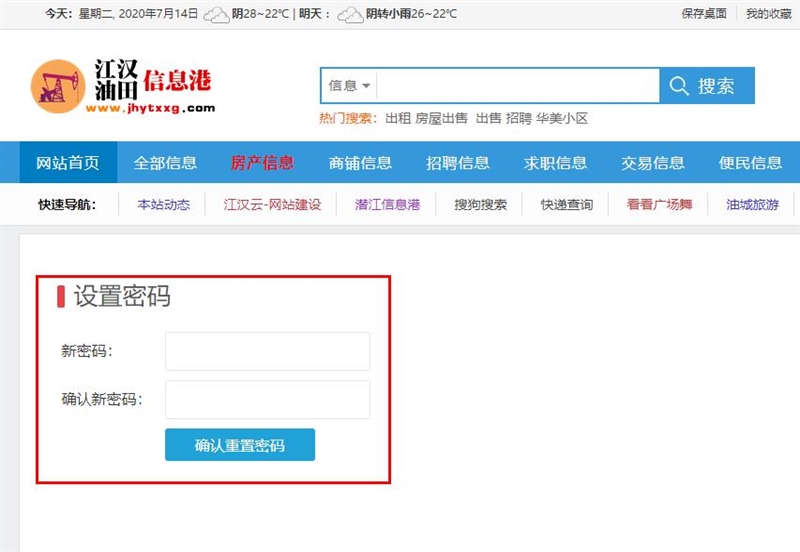
Task: Click tomorrow's weather cloud icon
Action: 349,14
